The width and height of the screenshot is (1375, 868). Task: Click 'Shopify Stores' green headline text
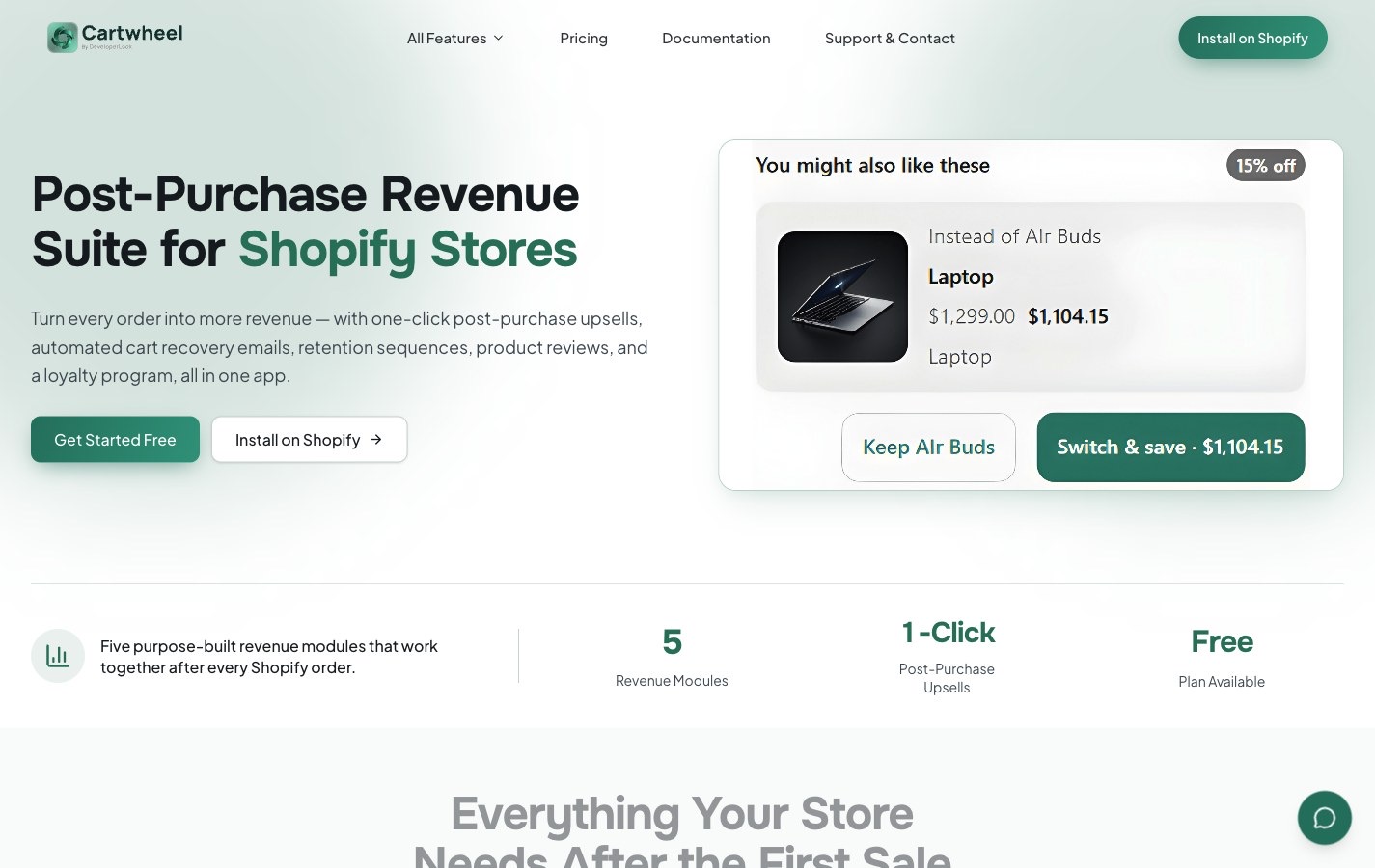pyautogui.click(x=407, y=250)
